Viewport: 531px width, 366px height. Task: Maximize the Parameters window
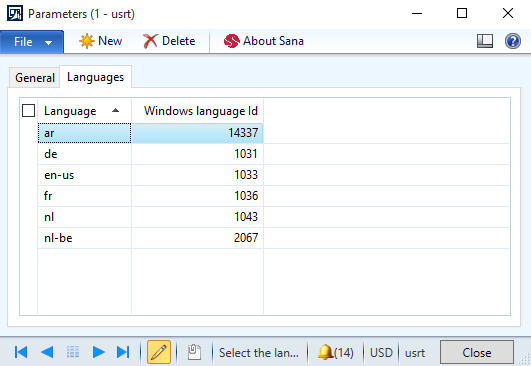(462, 14)
